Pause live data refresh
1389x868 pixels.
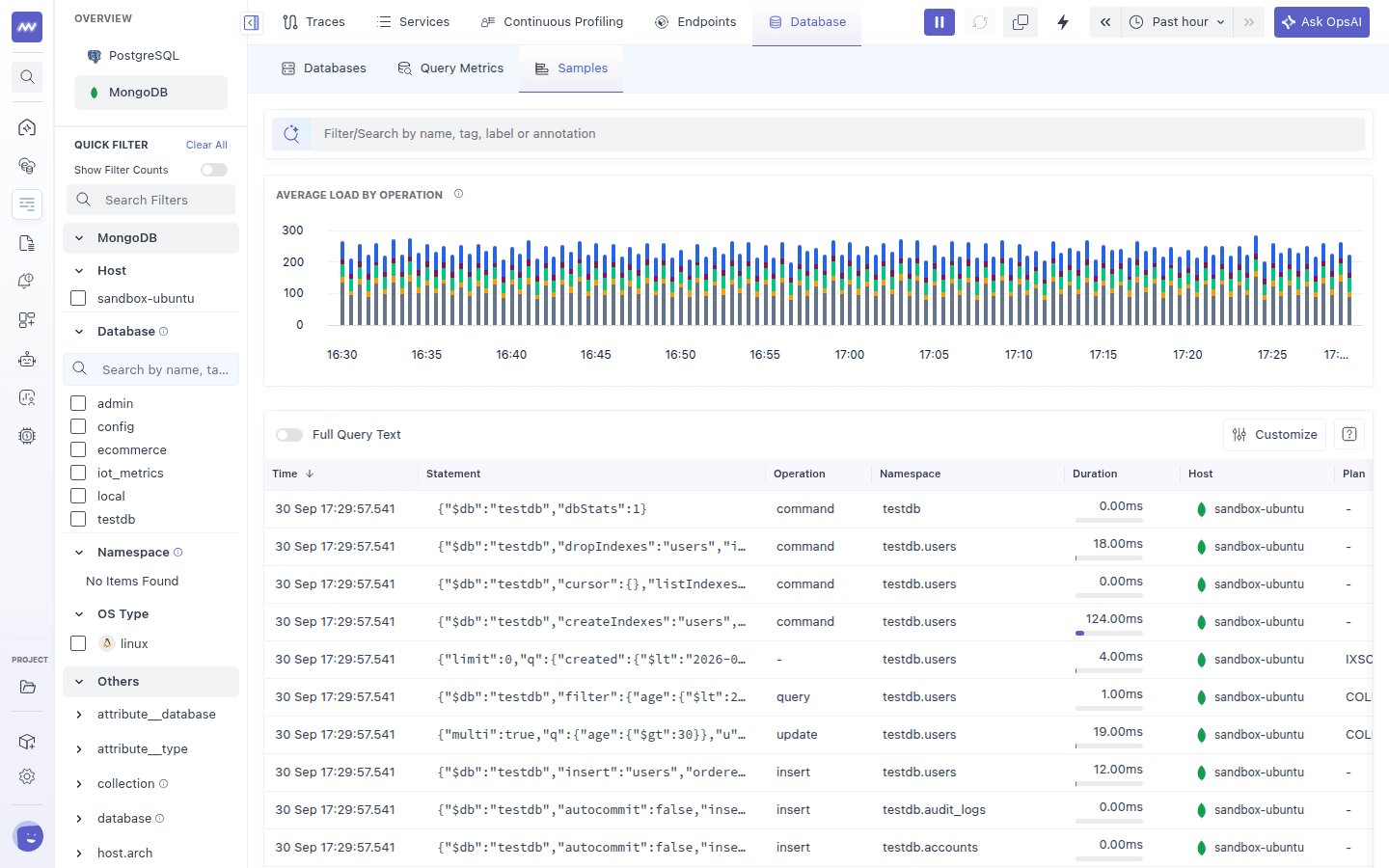coord(939,22)
